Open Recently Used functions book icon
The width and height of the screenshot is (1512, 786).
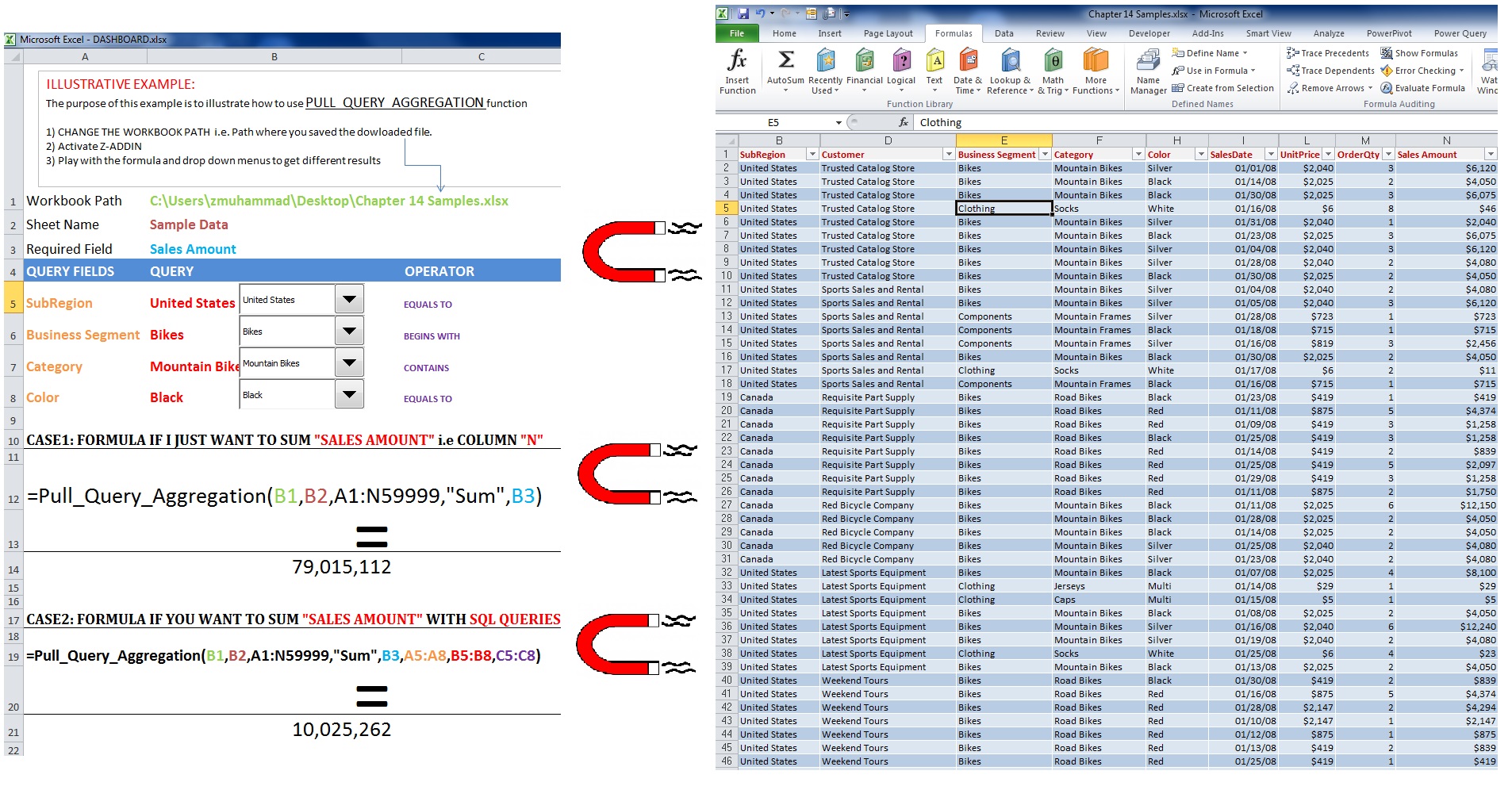(826, 59)
